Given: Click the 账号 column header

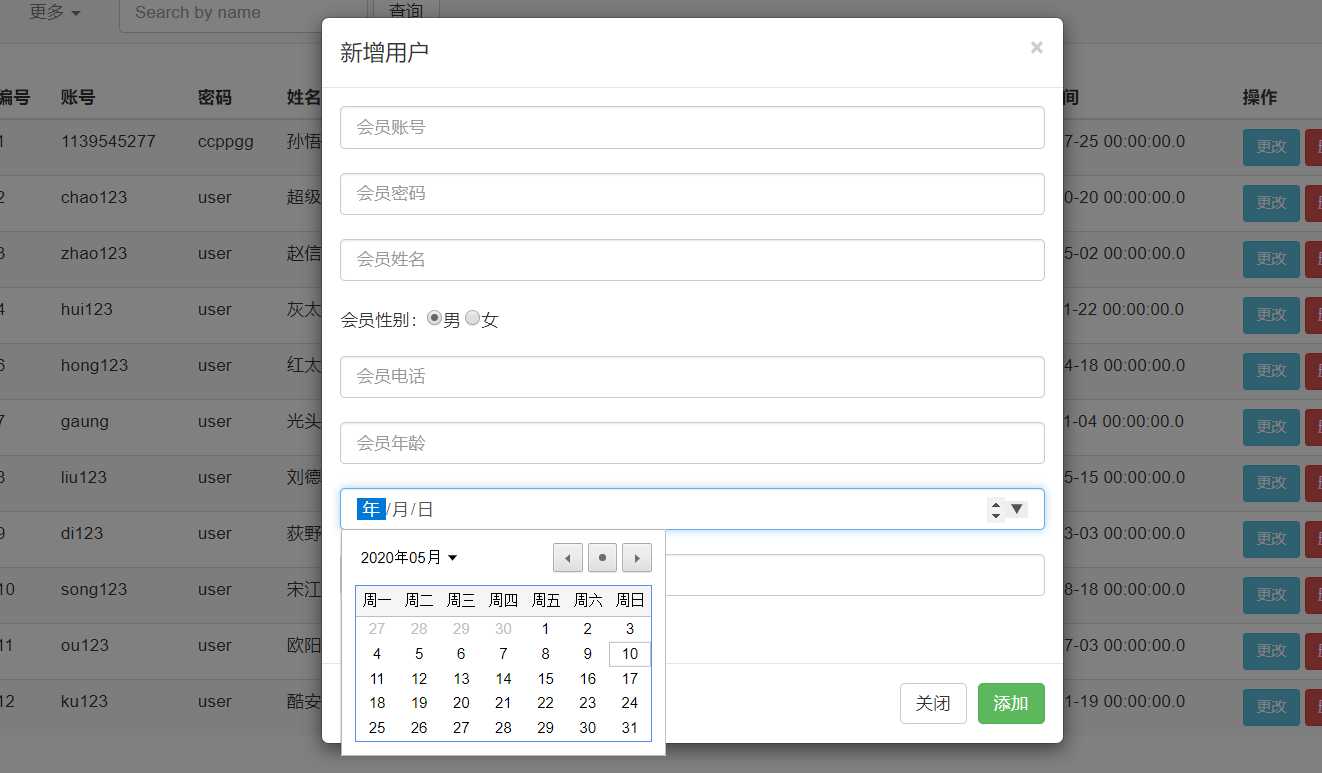Looking at the screenshot, I should (x=78, y=97).
